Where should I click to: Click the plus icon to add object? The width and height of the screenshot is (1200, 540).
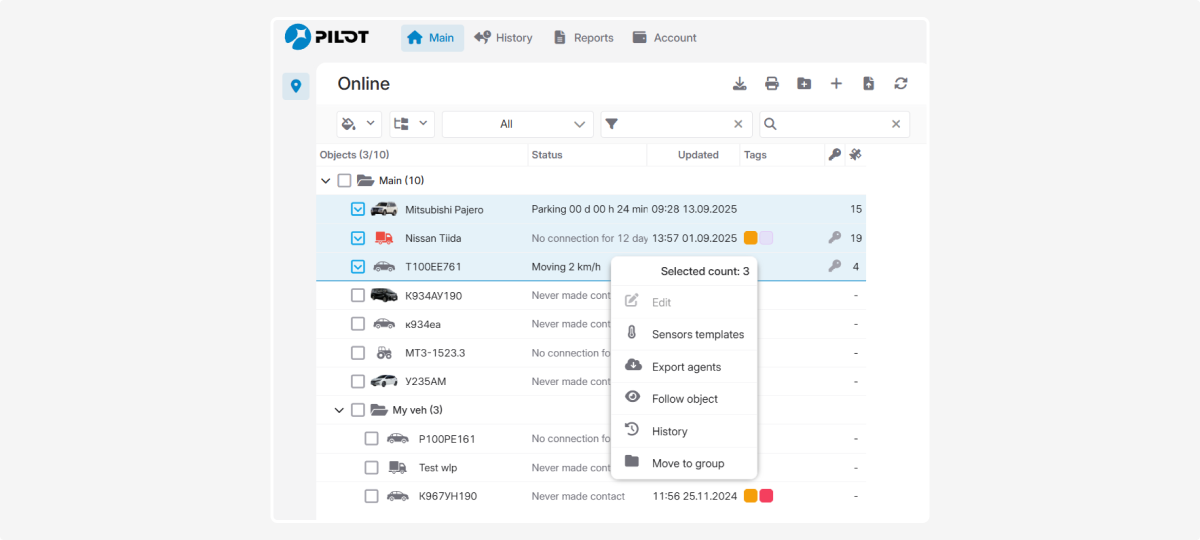(836, 84)
